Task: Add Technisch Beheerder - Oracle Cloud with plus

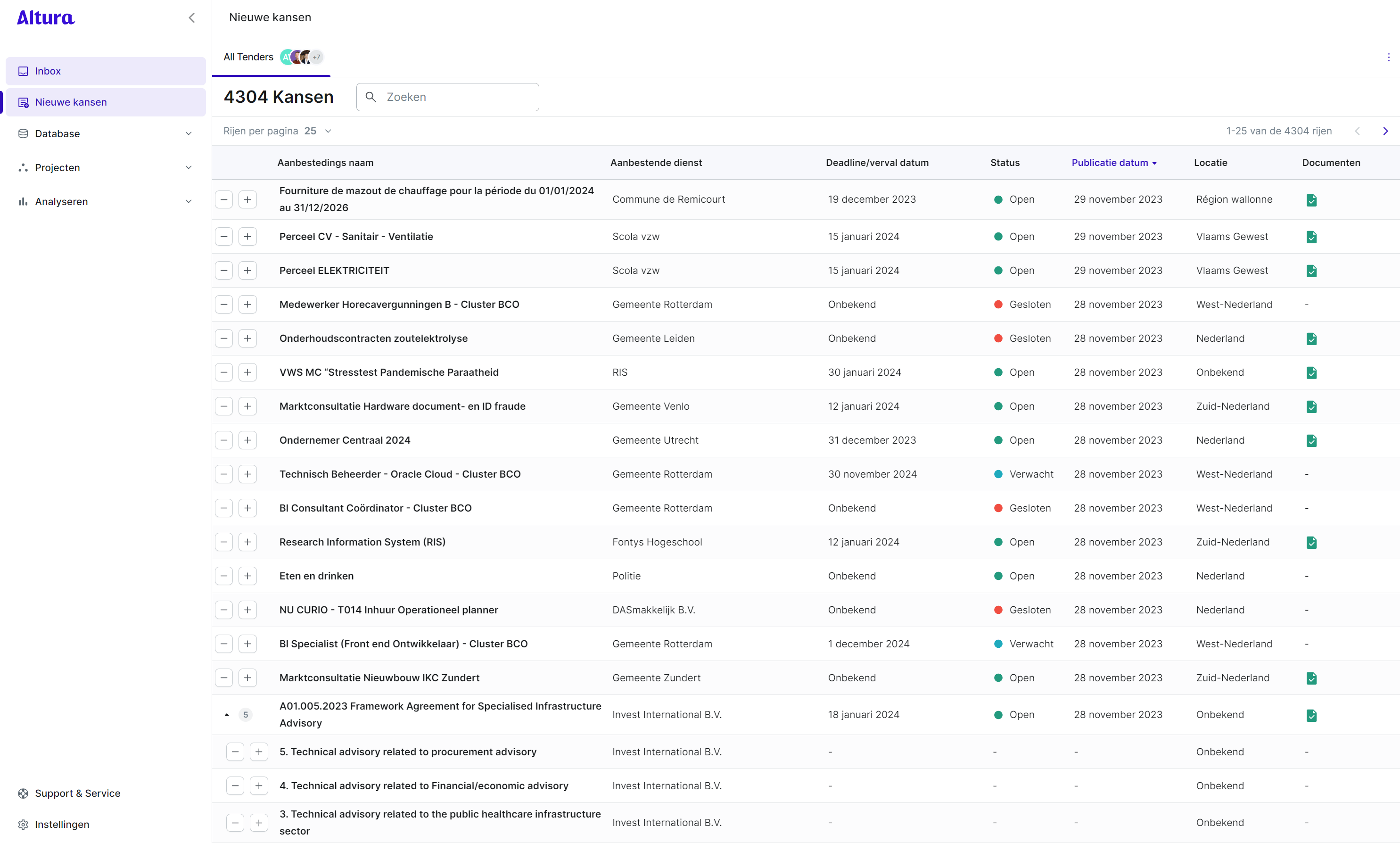Action: pos(247,474)
